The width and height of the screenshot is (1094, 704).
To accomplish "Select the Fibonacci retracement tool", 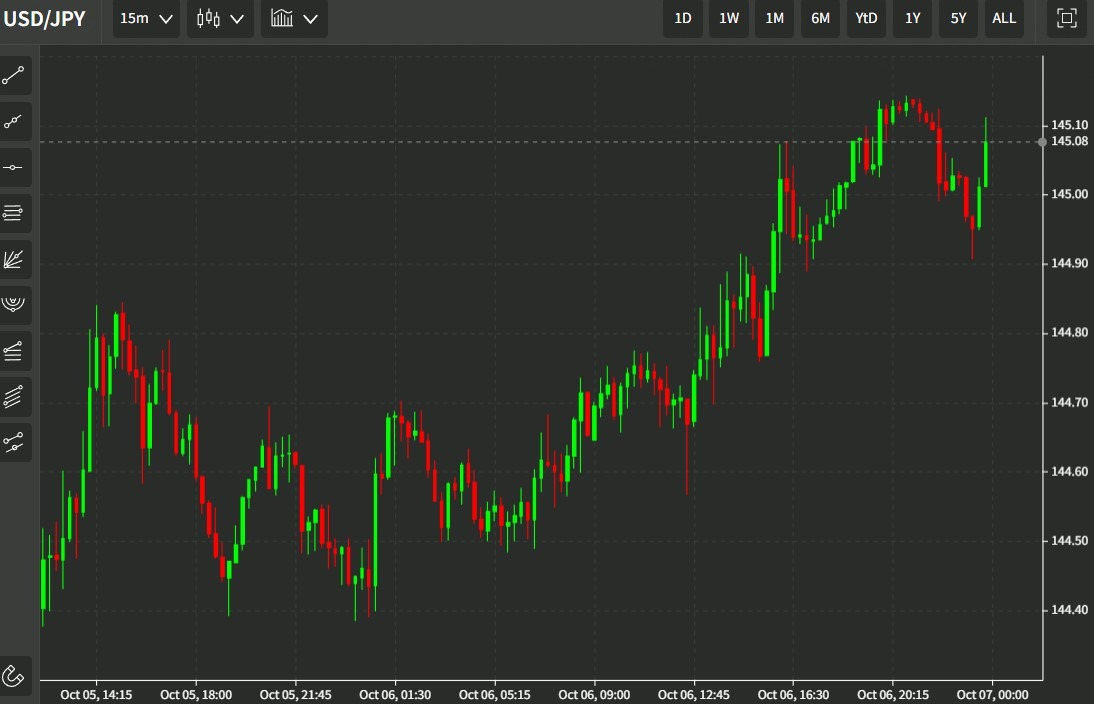I will point(13,350).
